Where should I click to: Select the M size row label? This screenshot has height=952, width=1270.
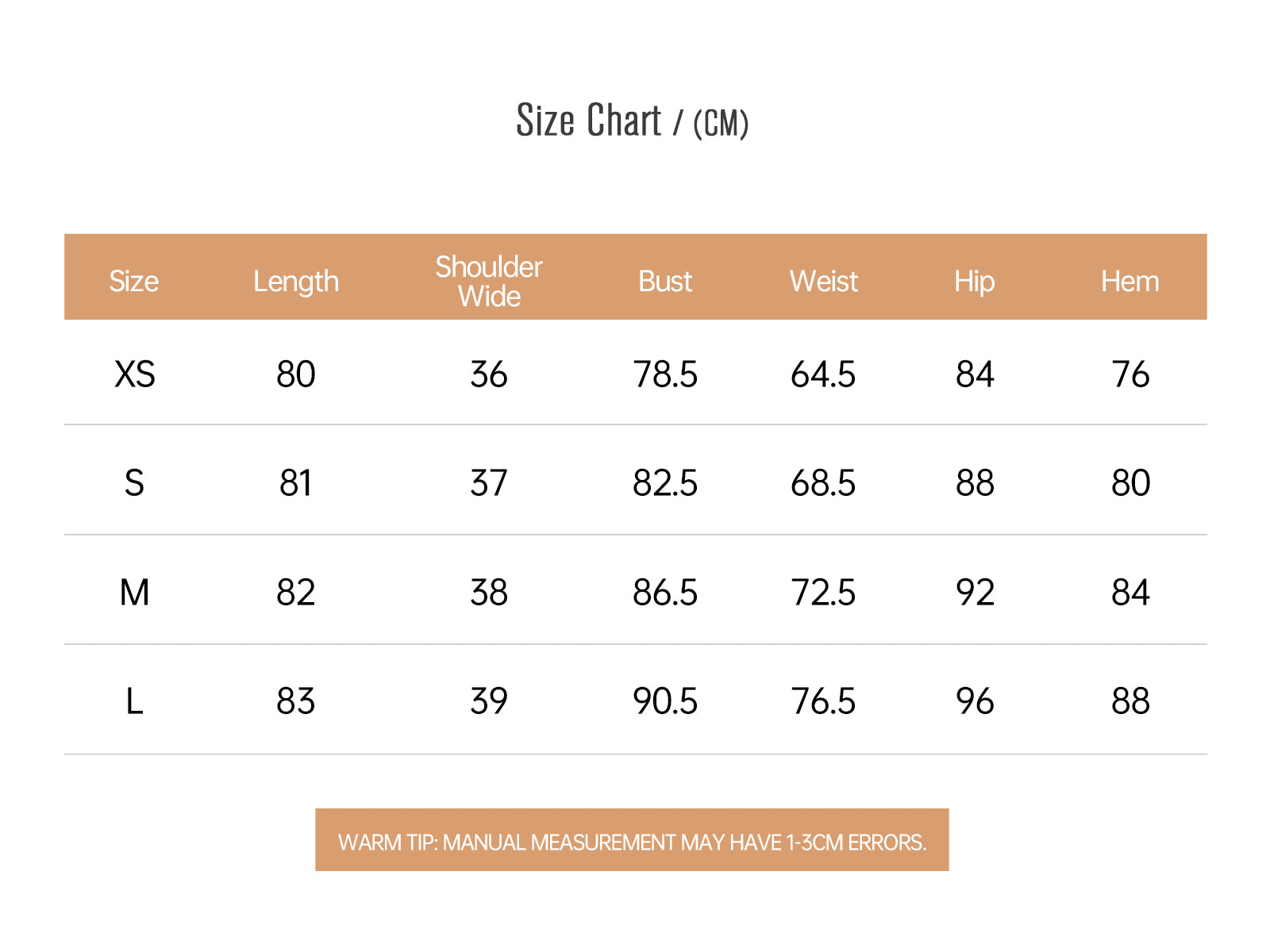pos(134,593)
